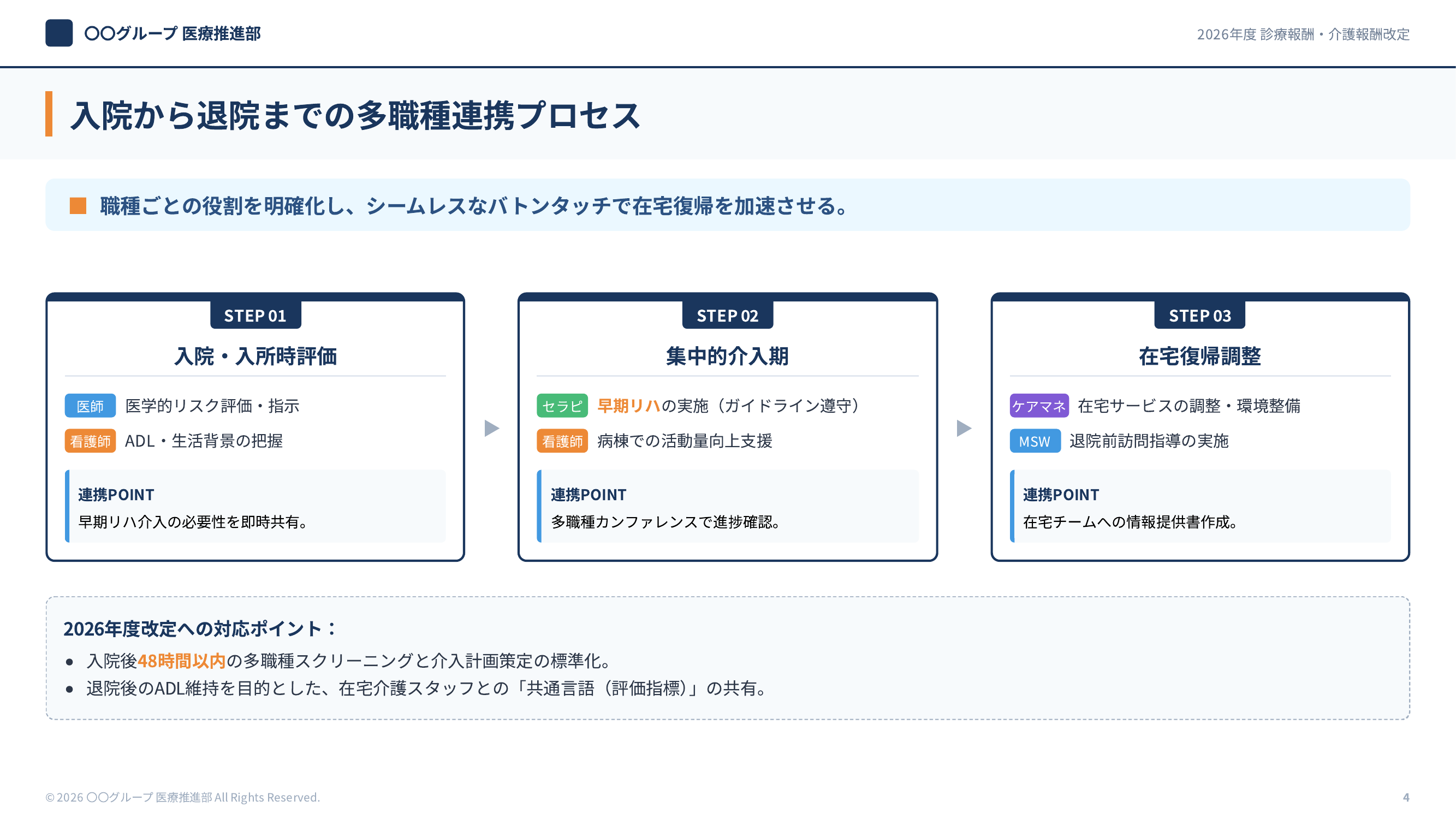Select the blue MSW role badge
Image resolution: width=1456 pixels, height=819 pixels.
(1035, 441)
